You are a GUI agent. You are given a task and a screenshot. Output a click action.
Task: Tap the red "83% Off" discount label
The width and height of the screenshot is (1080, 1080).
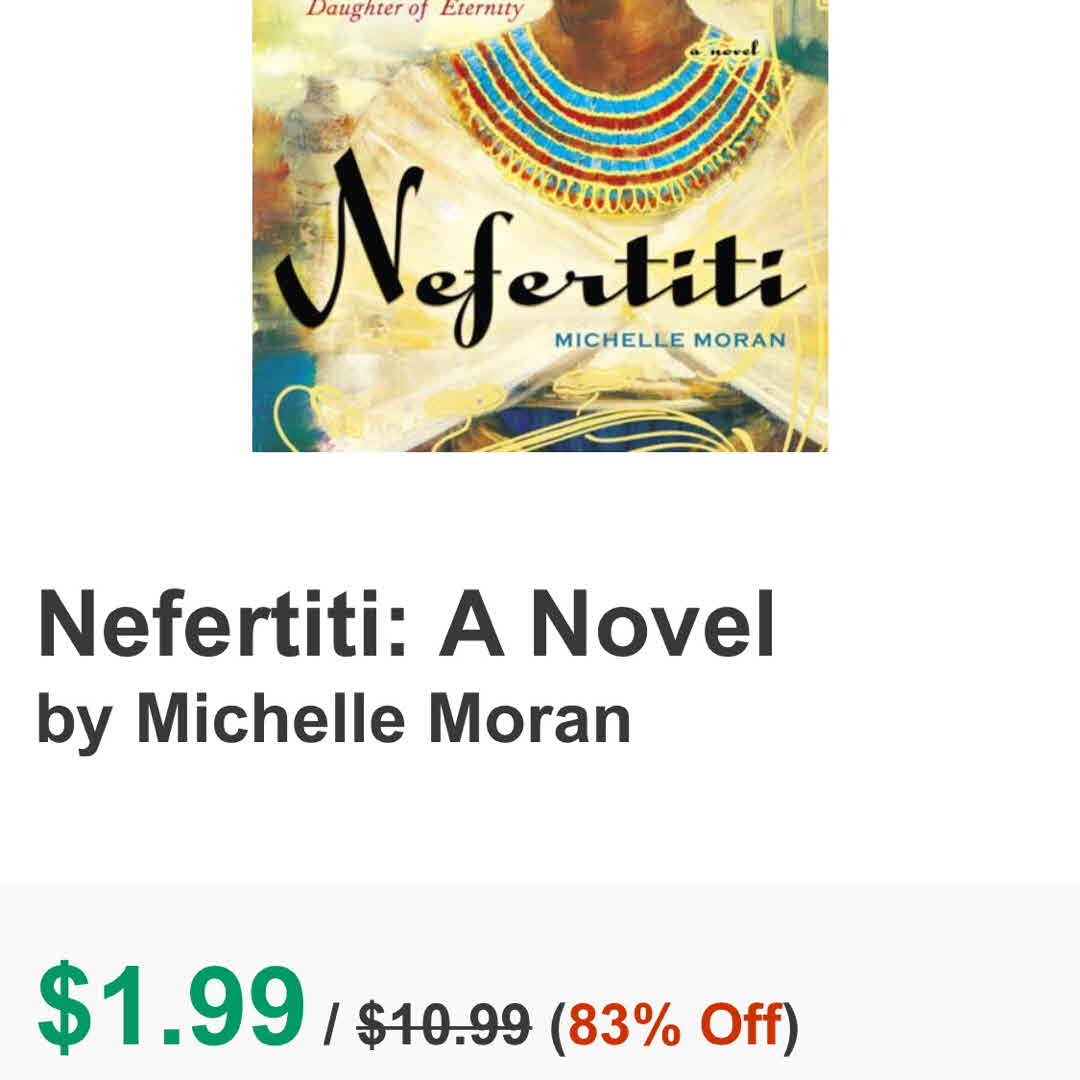675,1023
